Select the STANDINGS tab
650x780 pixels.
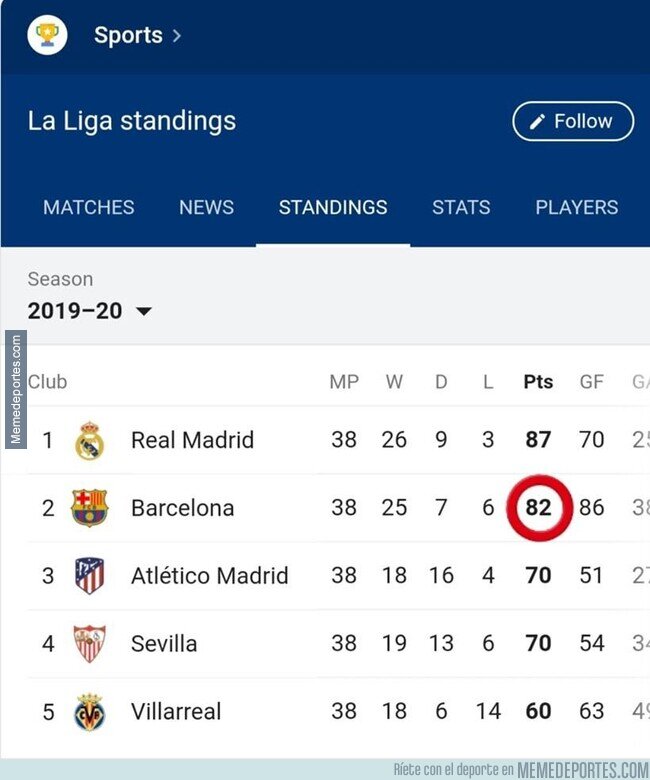coord(333,208)
